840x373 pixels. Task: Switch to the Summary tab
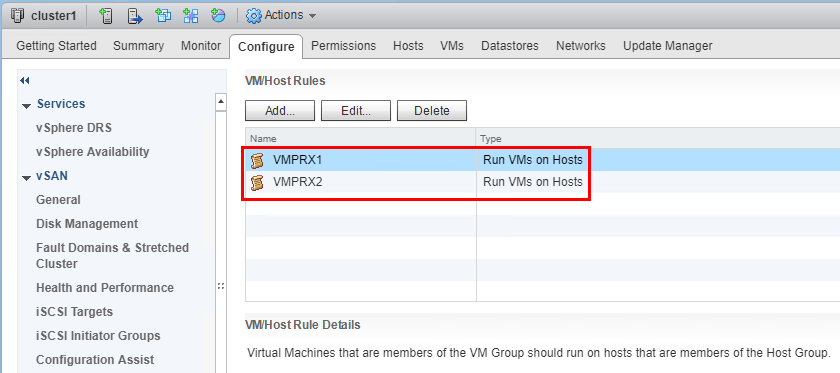click(138, 46)
